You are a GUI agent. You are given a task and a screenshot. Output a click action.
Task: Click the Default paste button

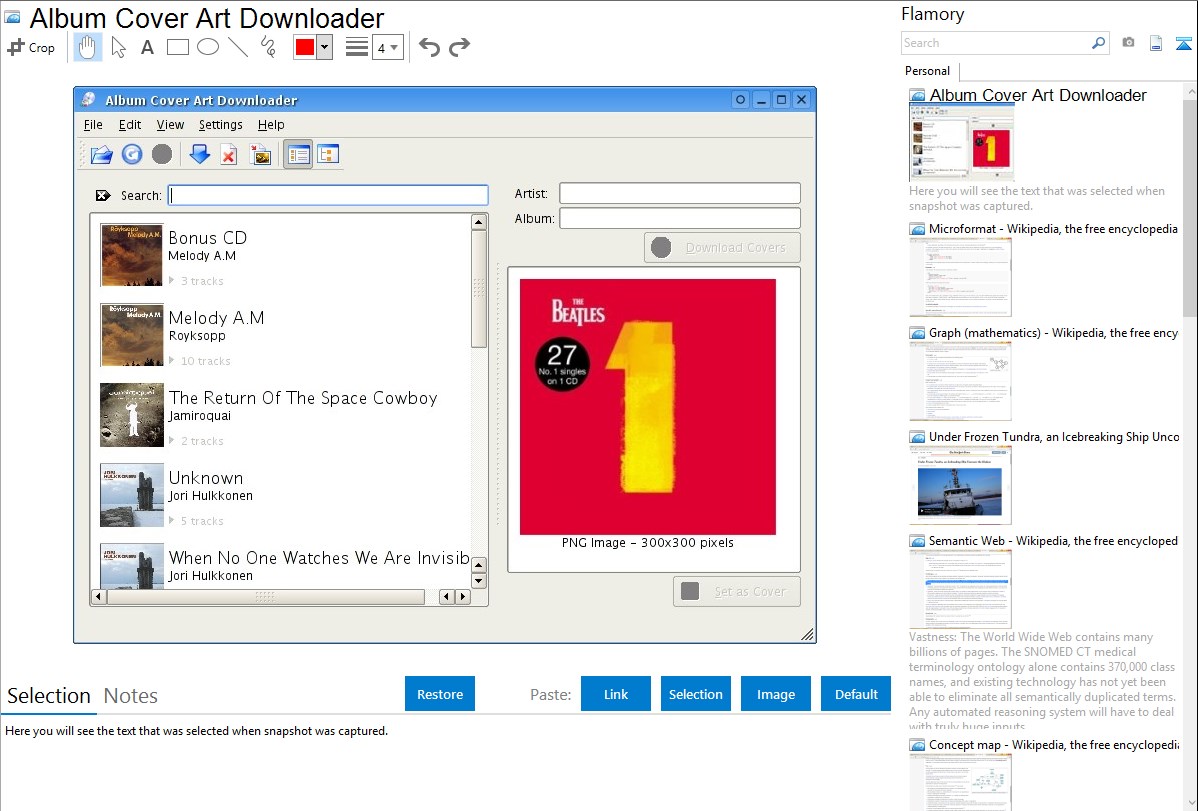[856, 694]
